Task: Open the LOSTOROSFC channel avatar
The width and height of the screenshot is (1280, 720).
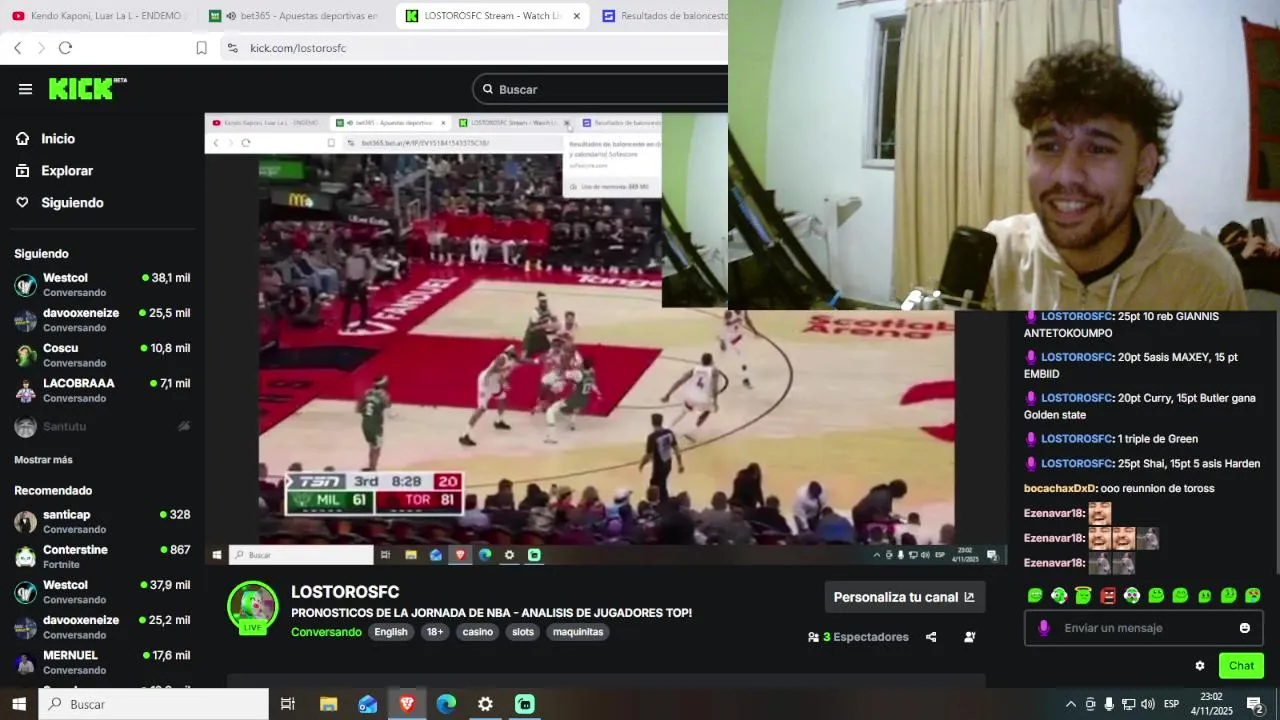Action: [x=252, y=606]
